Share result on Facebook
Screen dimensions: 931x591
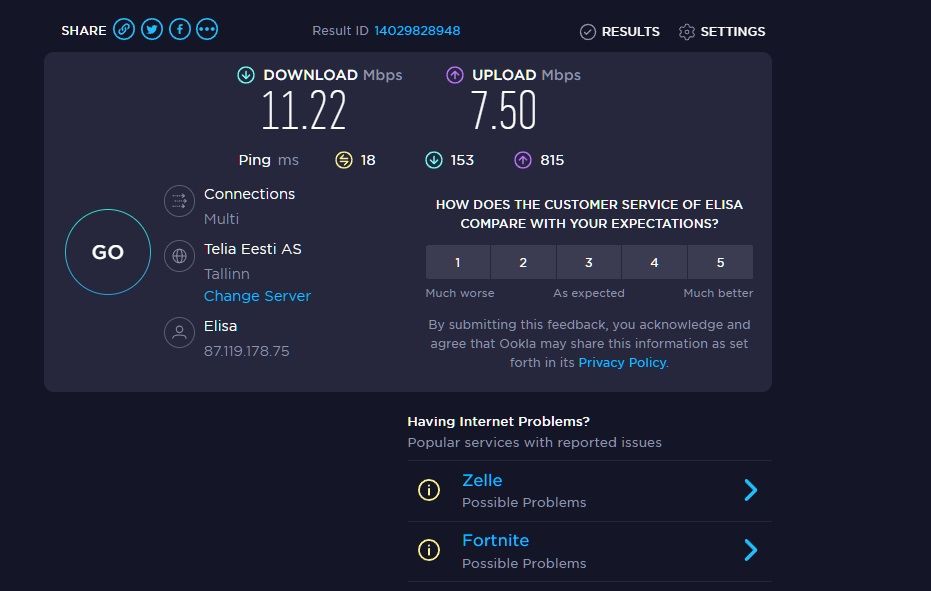coord(180,30)
